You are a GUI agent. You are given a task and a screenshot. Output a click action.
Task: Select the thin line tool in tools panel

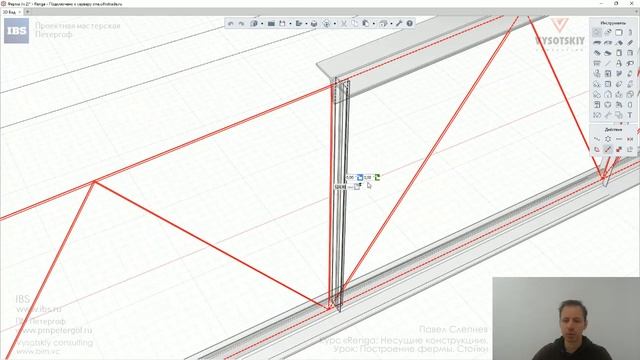608,63
